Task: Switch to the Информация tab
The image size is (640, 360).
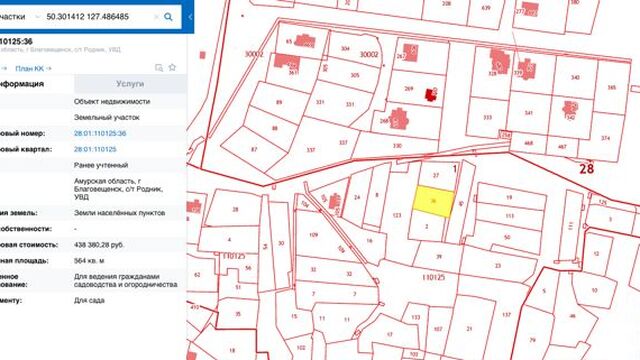Action: point(21,84)
